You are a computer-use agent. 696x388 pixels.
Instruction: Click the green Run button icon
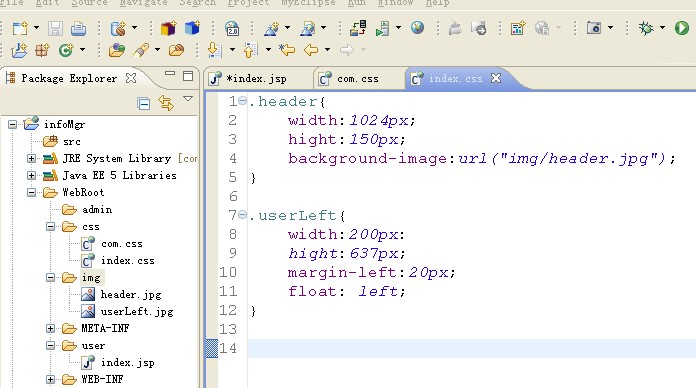pyautogui.click(x=681, y=28)
